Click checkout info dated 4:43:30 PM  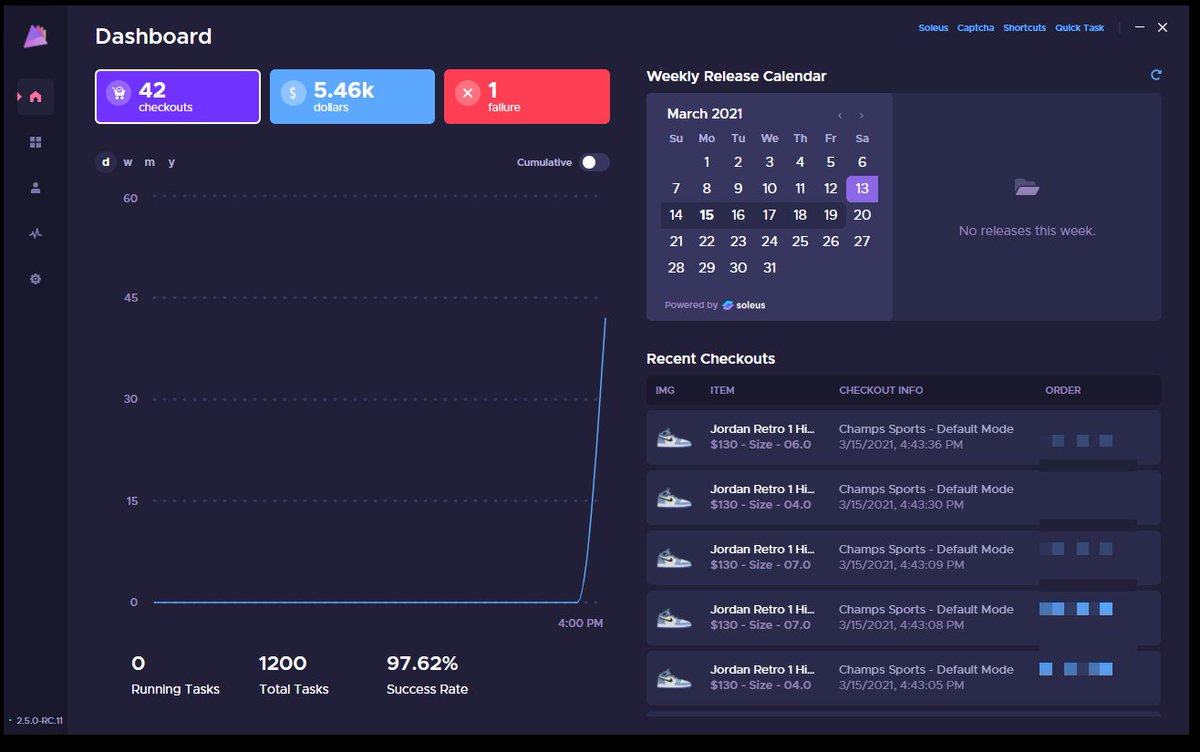(x=926, y=497)
